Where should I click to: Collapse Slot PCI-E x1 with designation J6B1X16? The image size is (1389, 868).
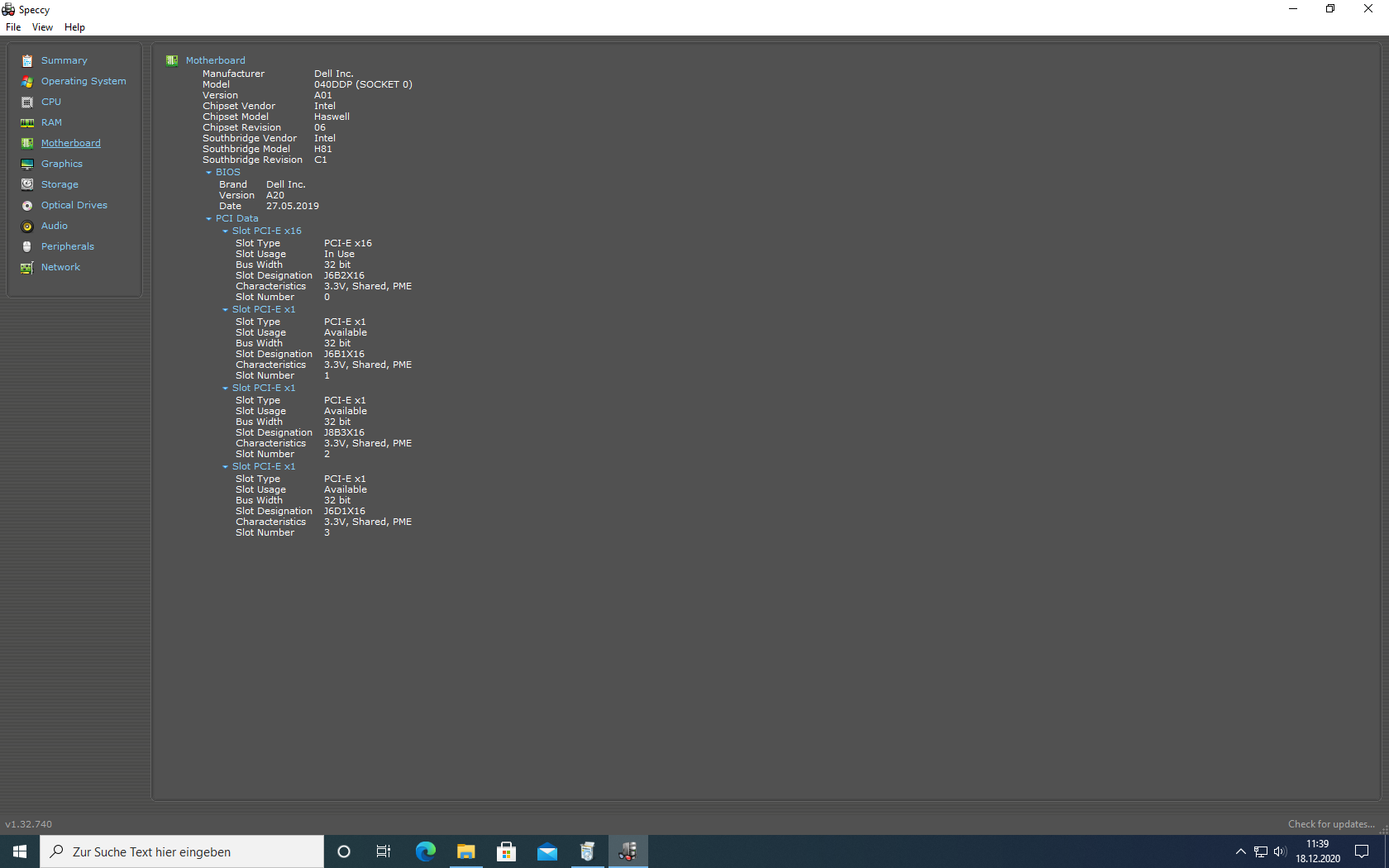click(x=225, y=310)
